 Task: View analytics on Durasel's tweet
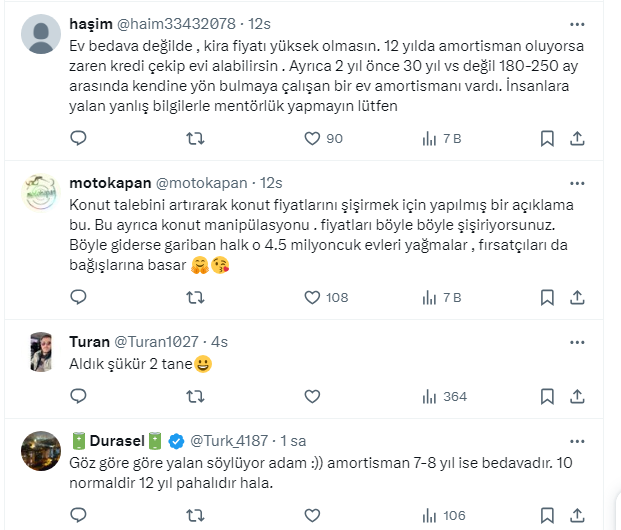(431, 515)
